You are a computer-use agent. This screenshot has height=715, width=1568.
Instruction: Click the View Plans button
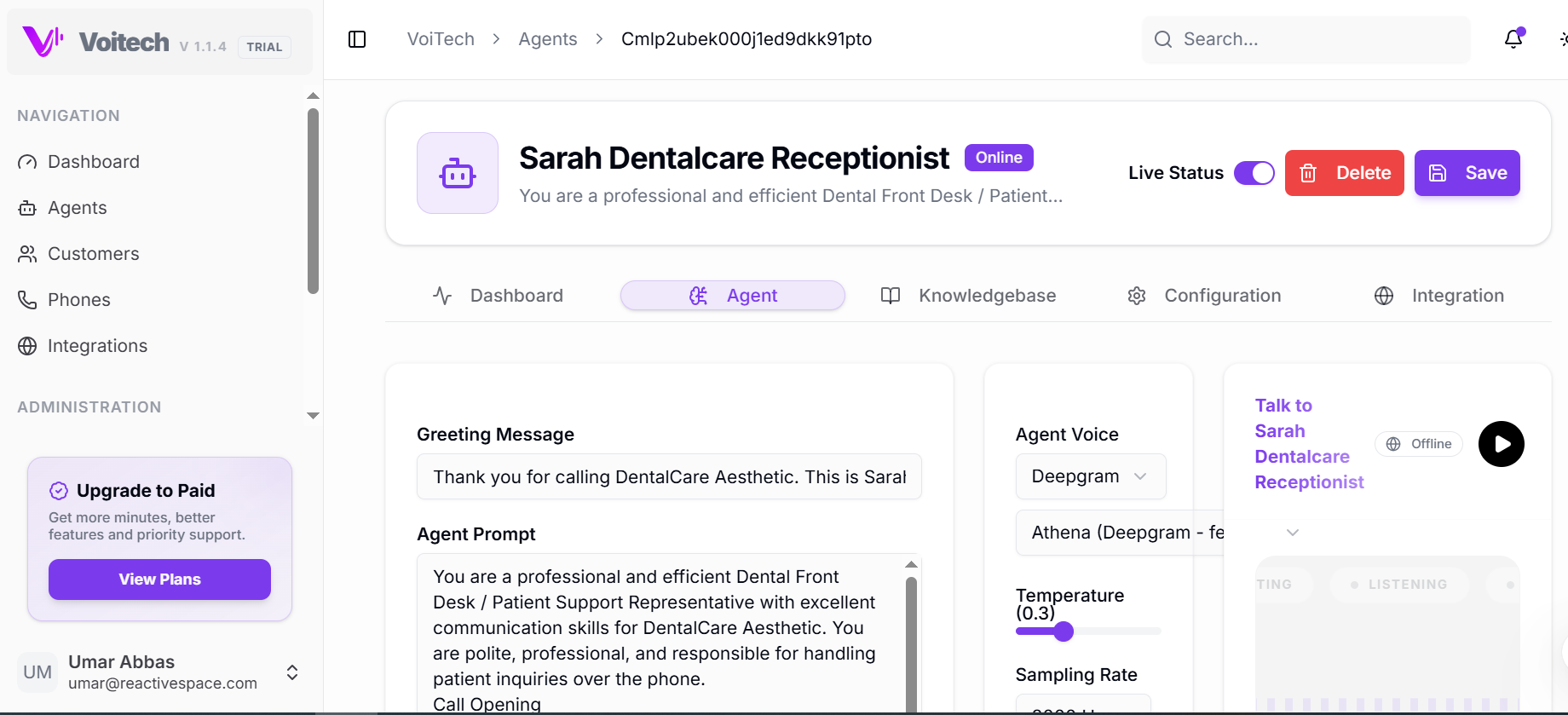159,579
